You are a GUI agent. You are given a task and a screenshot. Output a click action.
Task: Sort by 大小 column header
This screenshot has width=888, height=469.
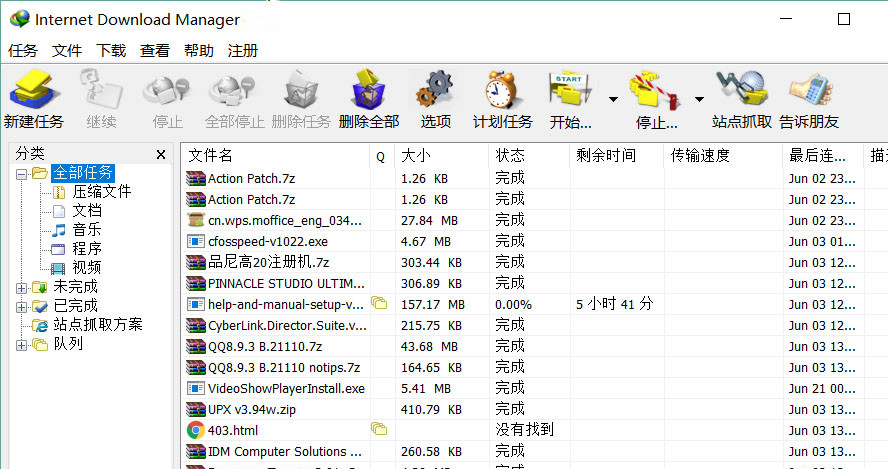pos(441,155)
